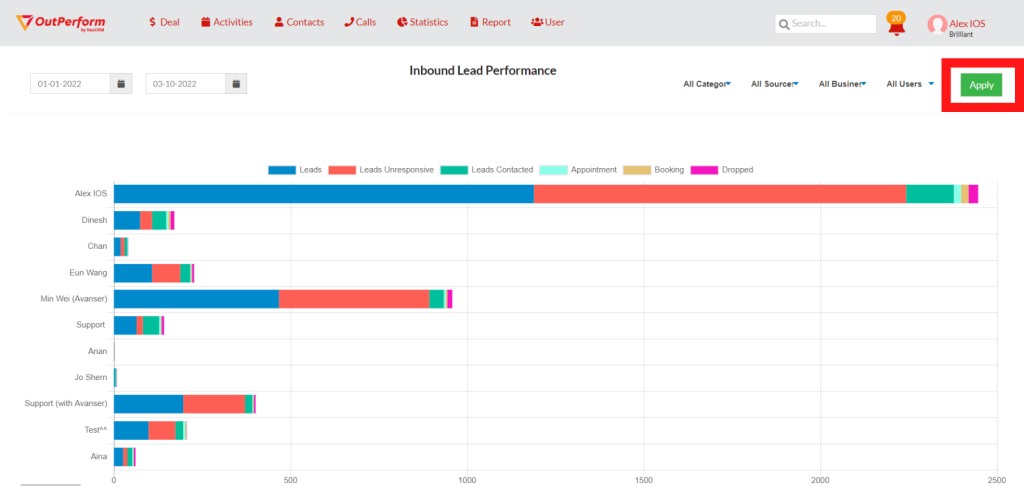This screenshot has width=1024, height=496.
Task: Go to the Report menu
Action: [490, 22]
